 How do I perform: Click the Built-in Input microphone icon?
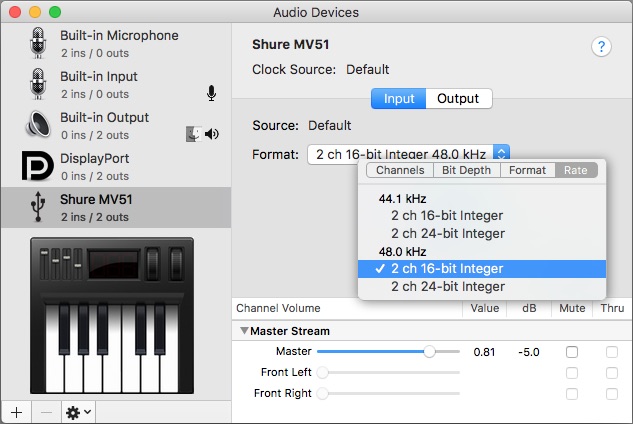point(38,84)
